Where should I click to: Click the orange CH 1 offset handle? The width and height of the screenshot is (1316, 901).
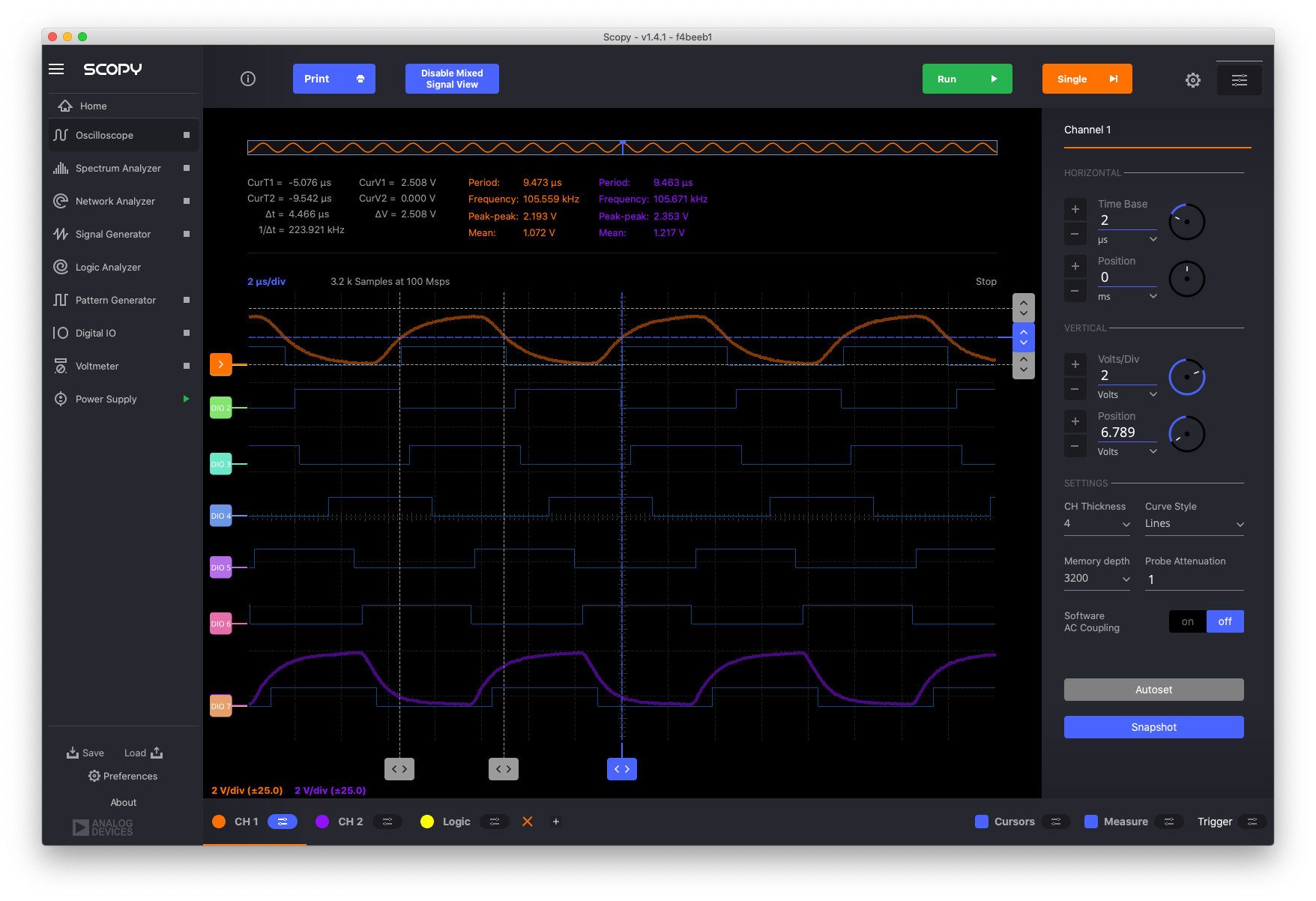pos(220,364)
